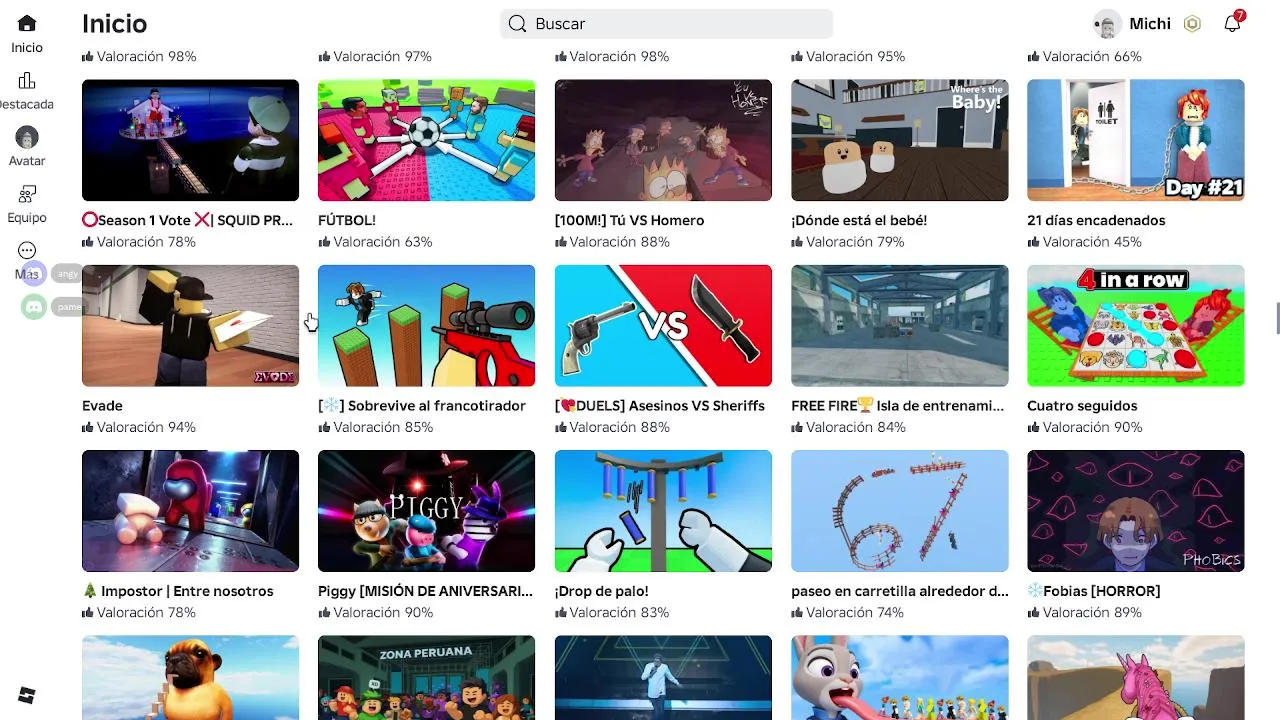1280x720 pixels.
Task: Open the FÚTBOL! game thumbnail
Action: click(x=426, y=140)
